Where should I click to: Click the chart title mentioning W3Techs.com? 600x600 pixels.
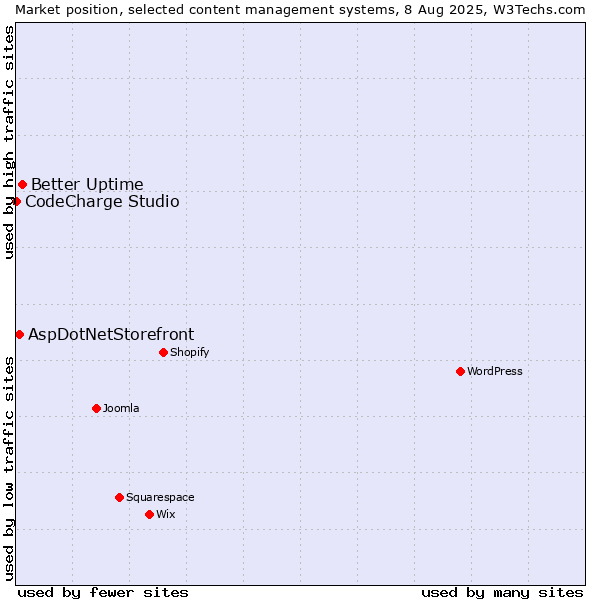(x=300, y=10)
